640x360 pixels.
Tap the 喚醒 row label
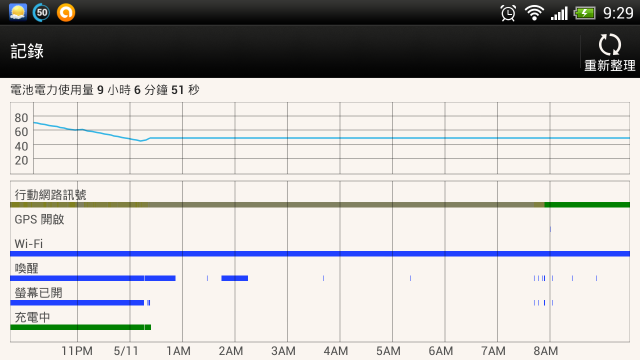coord(26,268)
